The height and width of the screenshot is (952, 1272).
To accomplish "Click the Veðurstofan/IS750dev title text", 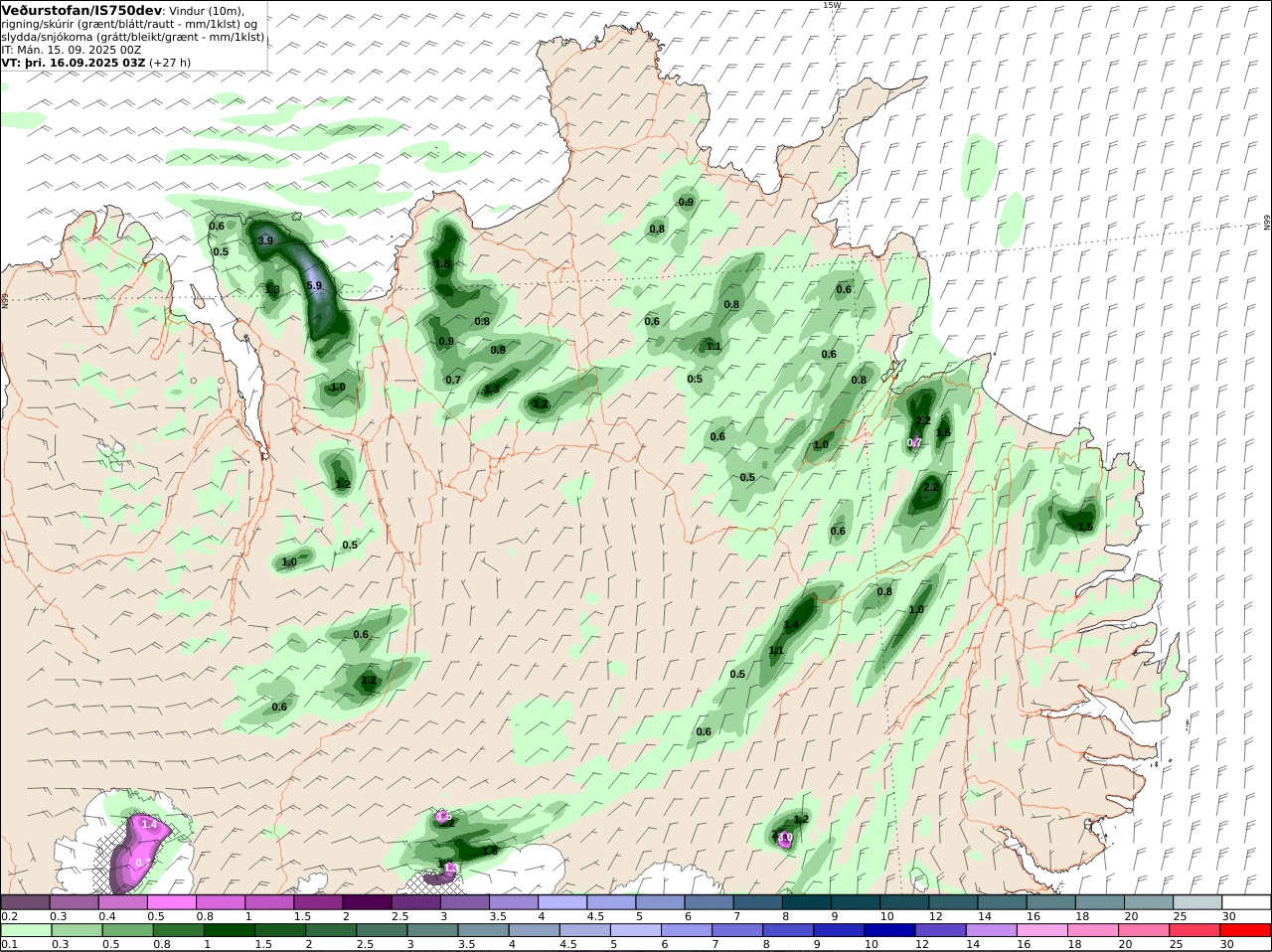I will [x=82, y=10].
